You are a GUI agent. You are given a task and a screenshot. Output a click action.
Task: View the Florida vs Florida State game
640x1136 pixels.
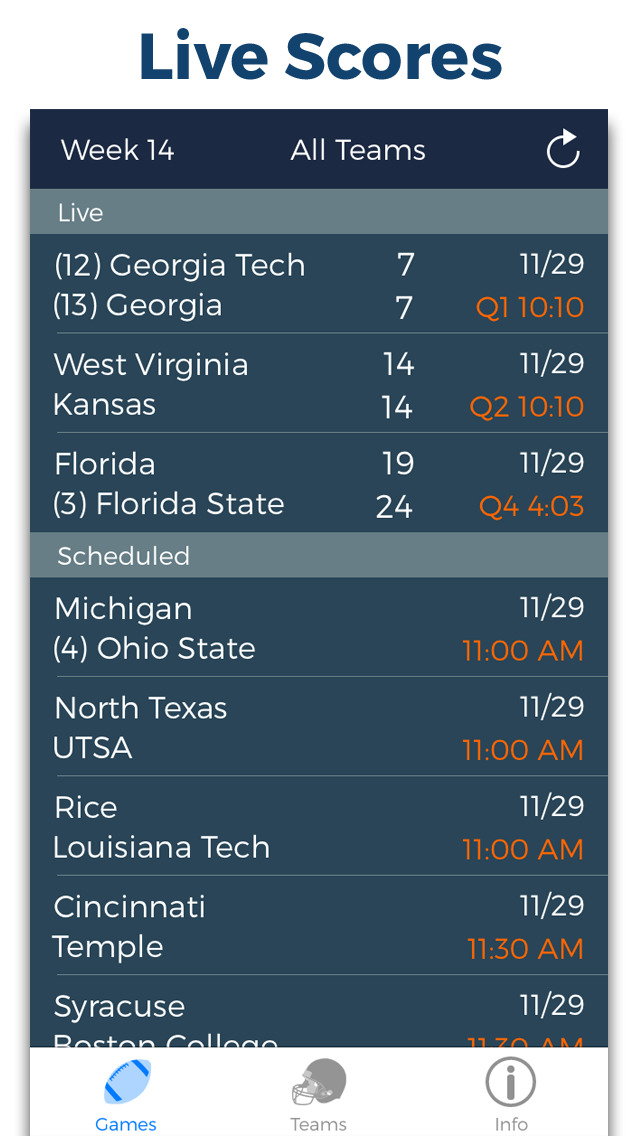tap(318, 483)
